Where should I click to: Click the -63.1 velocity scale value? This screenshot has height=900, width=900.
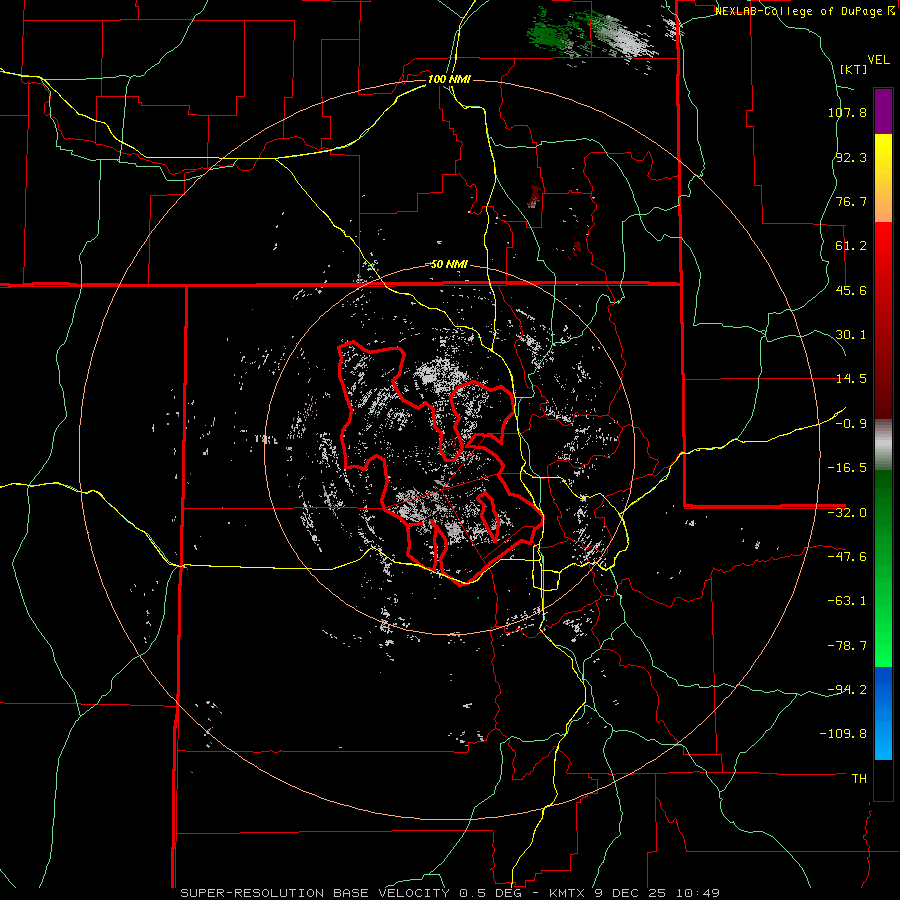click(847, 601)
